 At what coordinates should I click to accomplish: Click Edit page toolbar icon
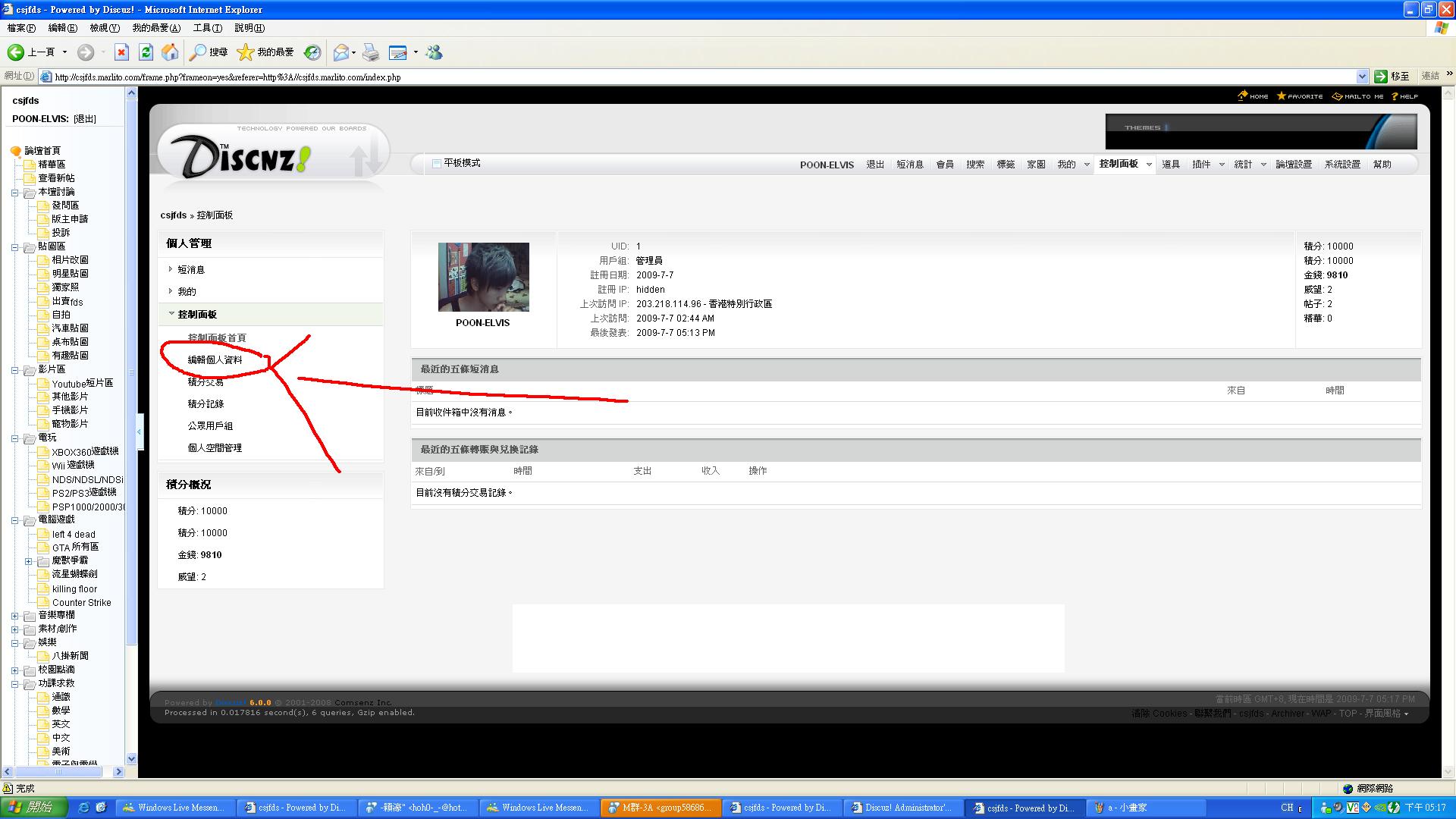[397, 52]
